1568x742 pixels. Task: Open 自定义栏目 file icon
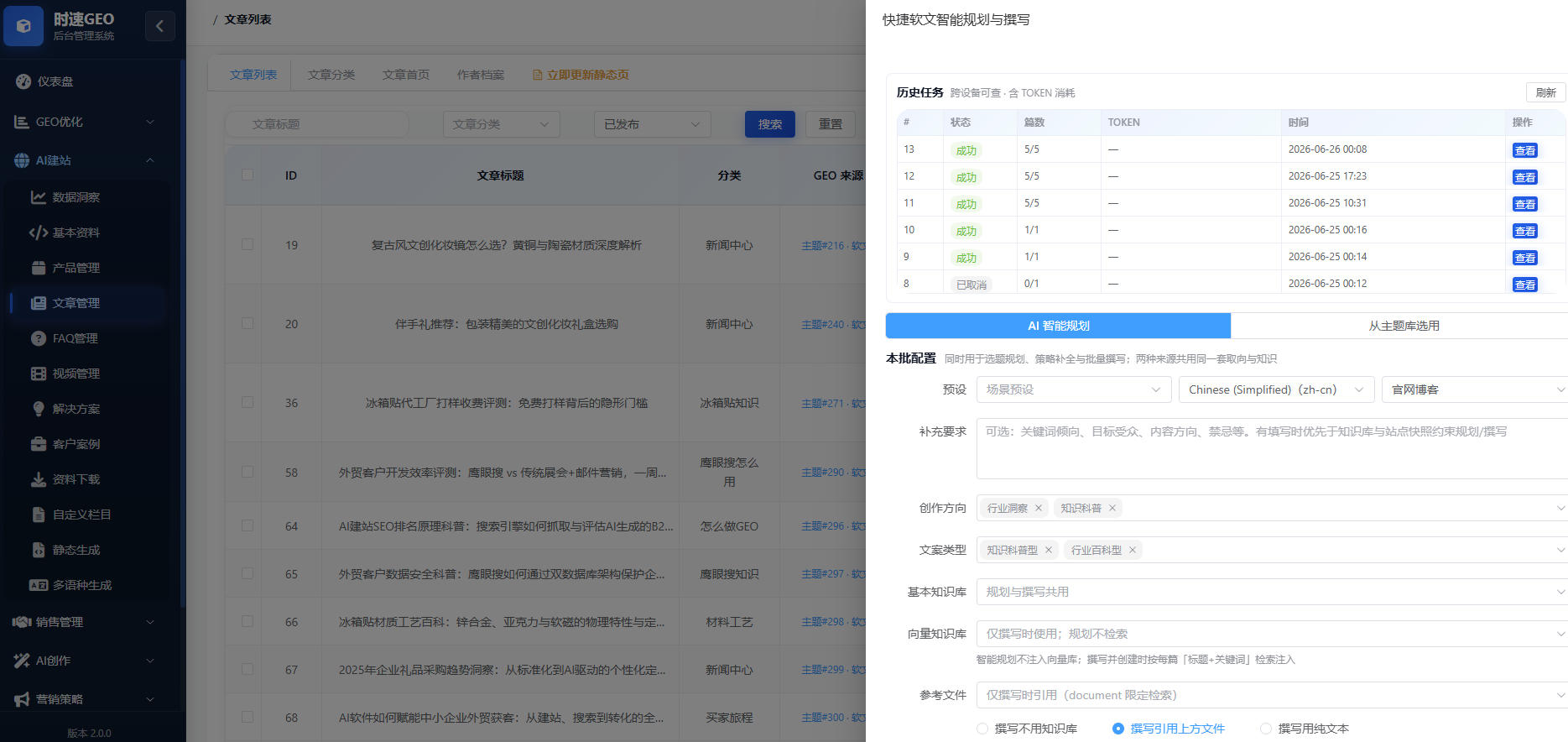click(x=39, y=515)
